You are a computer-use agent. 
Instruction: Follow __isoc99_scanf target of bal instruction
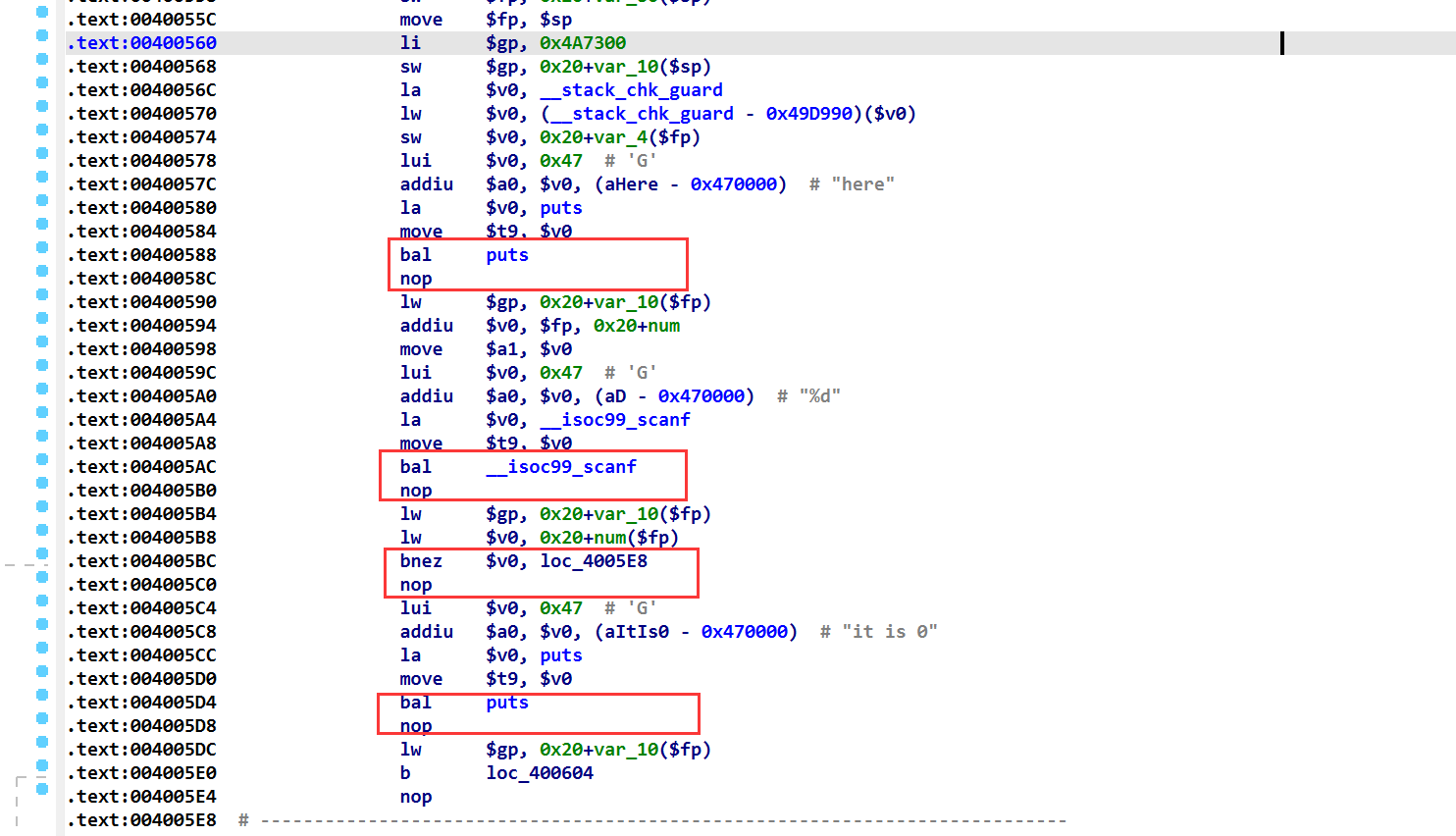coord(561,467)
